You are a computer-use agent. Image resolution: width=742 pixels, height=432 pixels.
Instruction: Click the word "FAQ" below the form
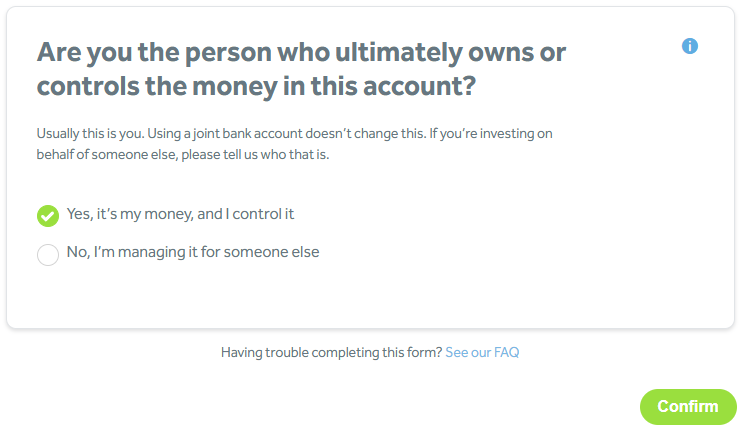tap(507, 353)
